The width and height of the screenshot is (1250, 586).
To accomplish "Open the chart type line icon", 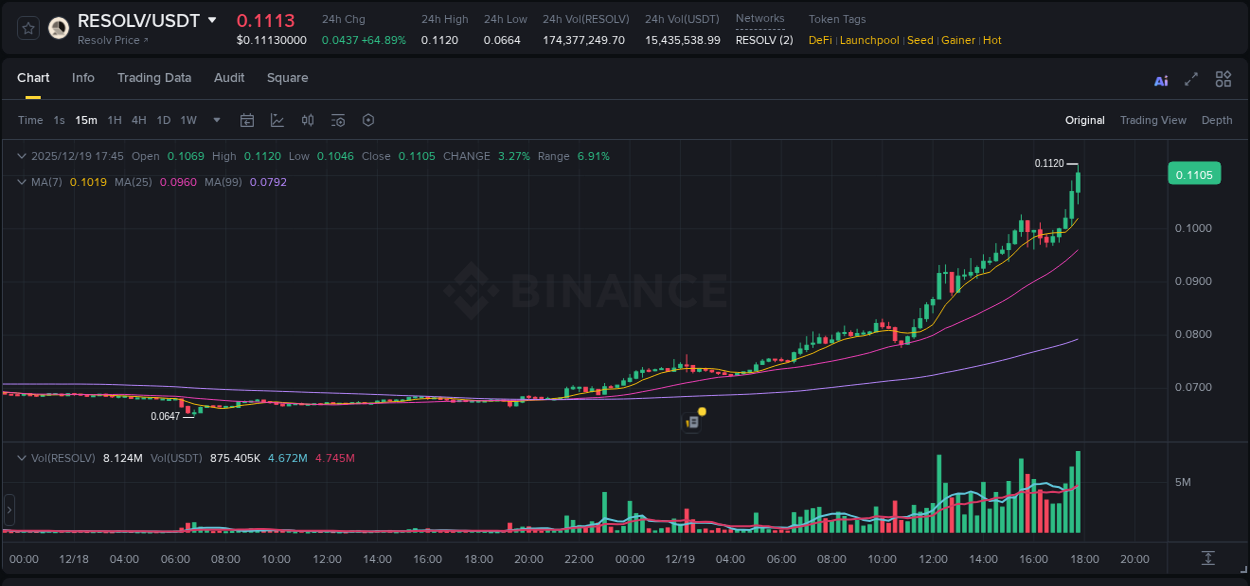I will click(277, 120).
